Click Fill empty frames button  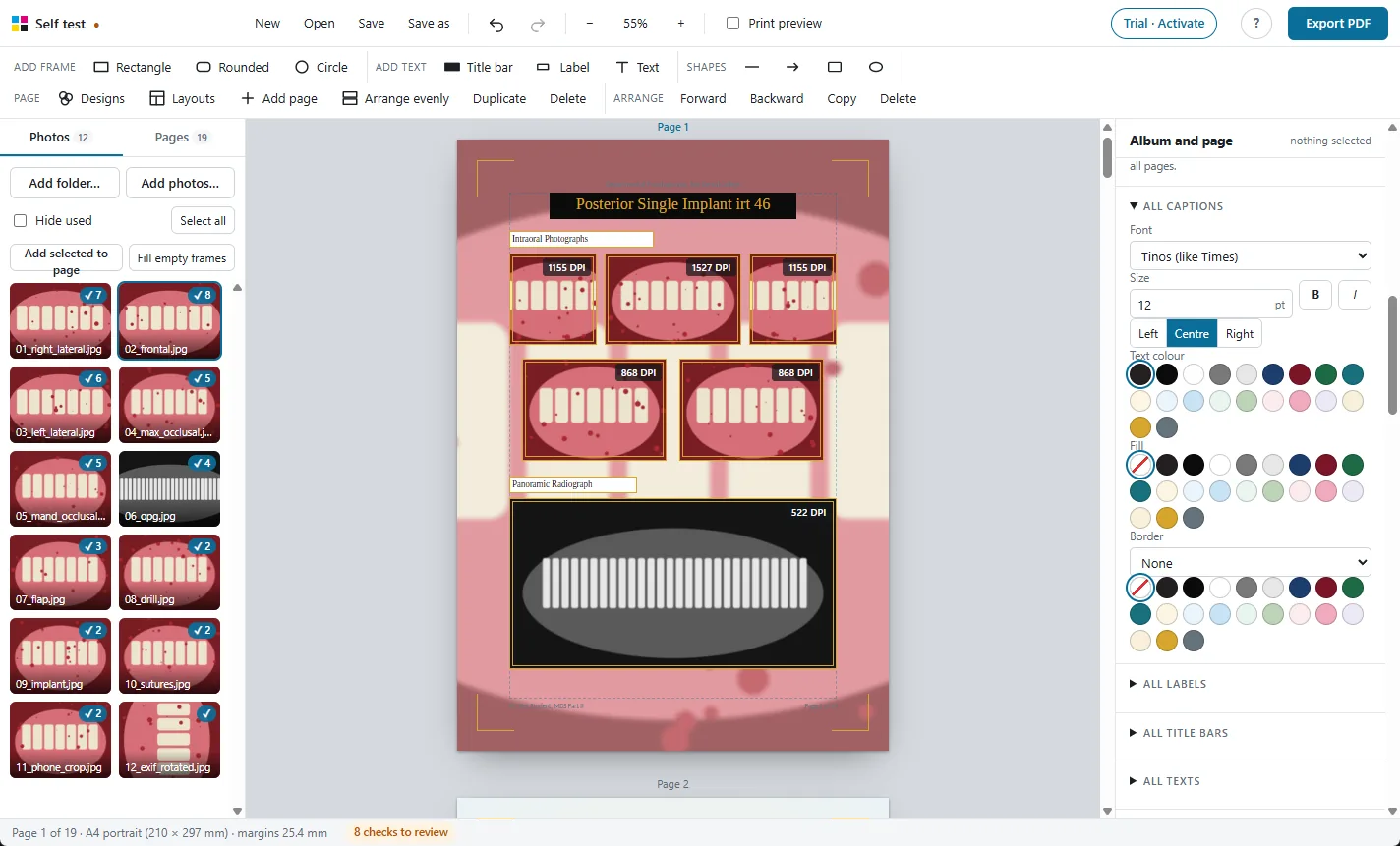[x=182, y=258]
